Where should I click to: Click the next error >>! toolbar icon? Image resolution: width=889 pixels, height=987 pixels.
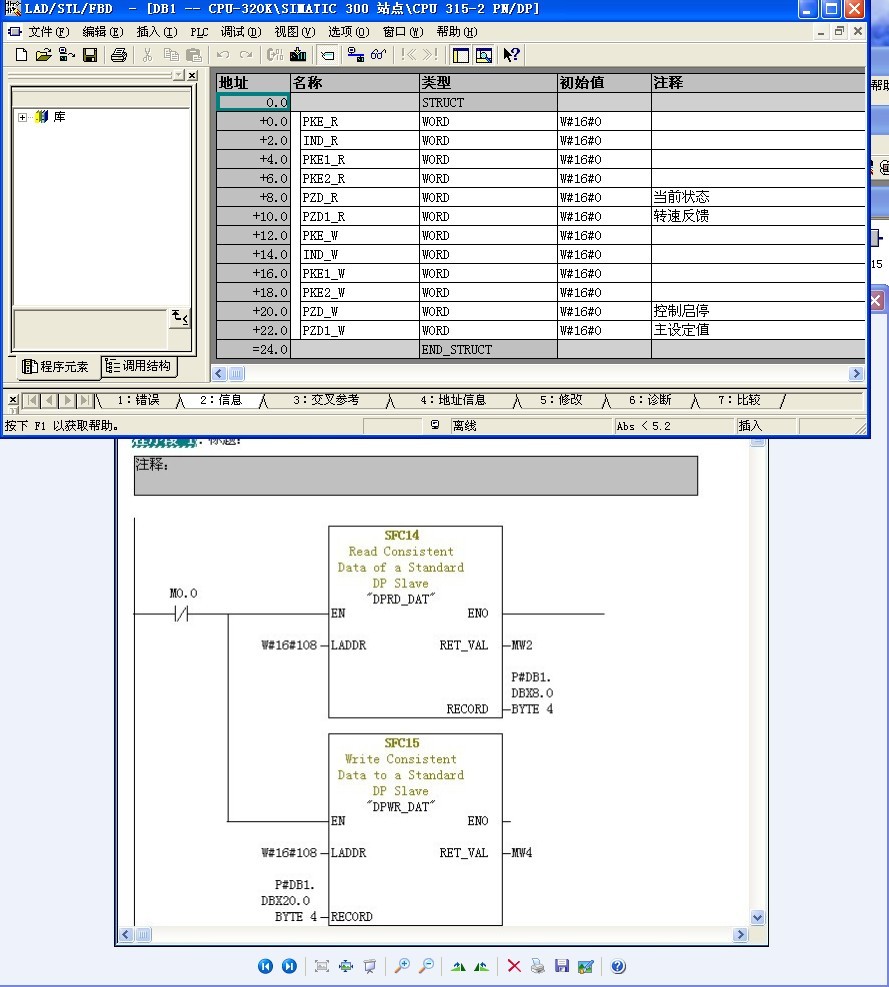(x=431, y=55)
